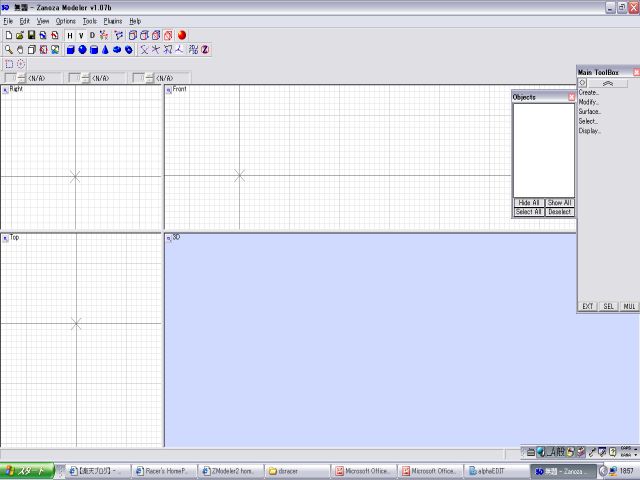This screenshot has width=640, height=480.
Task: Click the first <N/A> spinner control
Action: [x=21, y=78]
